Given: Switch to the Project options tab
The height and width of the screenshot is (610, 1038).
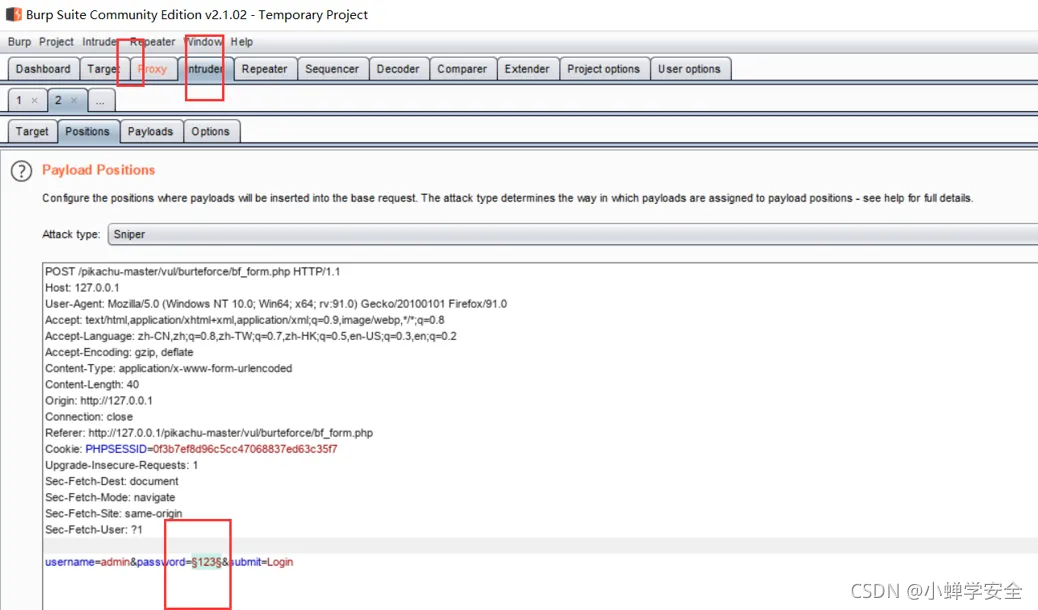Looking at the screenshot, I should coord(604,69).
